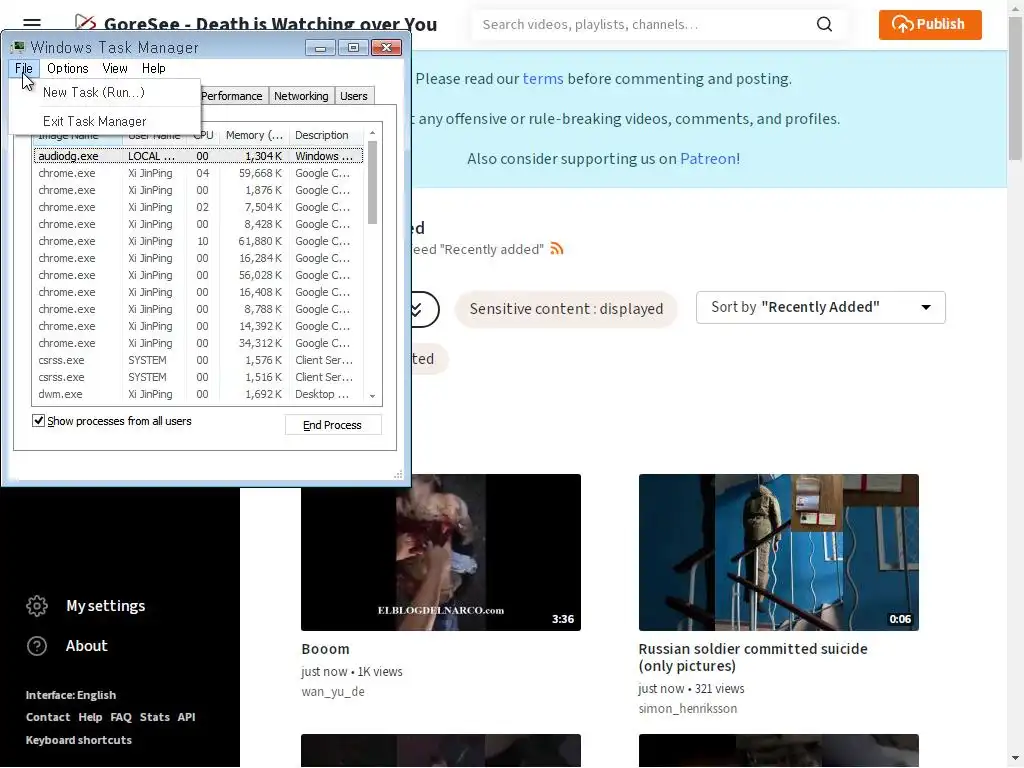Open the wan_yu_de channel link
Screen dimensions: 1024x768
click(x=333, y=692)
